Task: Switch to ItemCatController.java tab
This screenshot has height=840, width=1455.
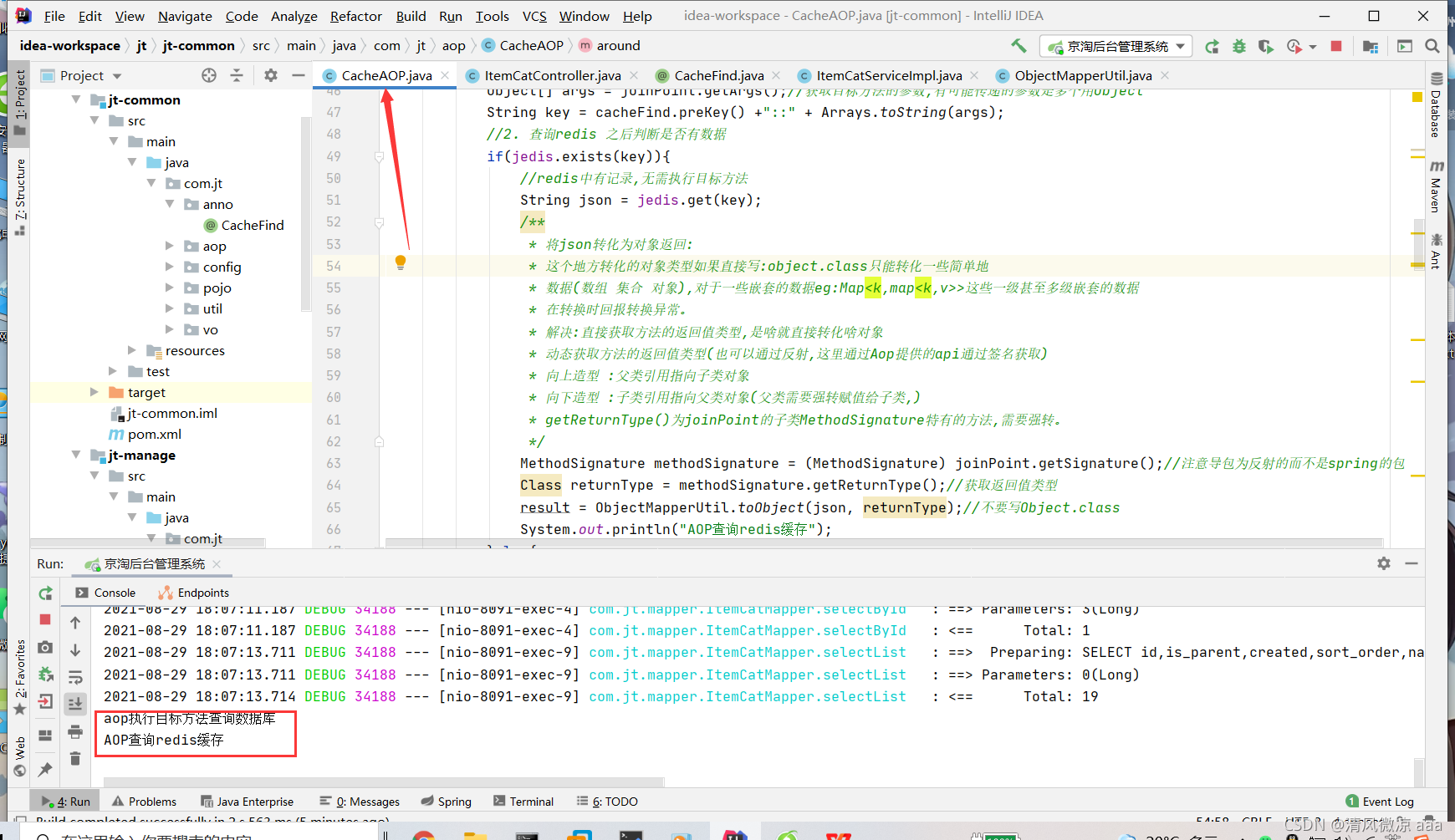Action: (x=553, y=75)
